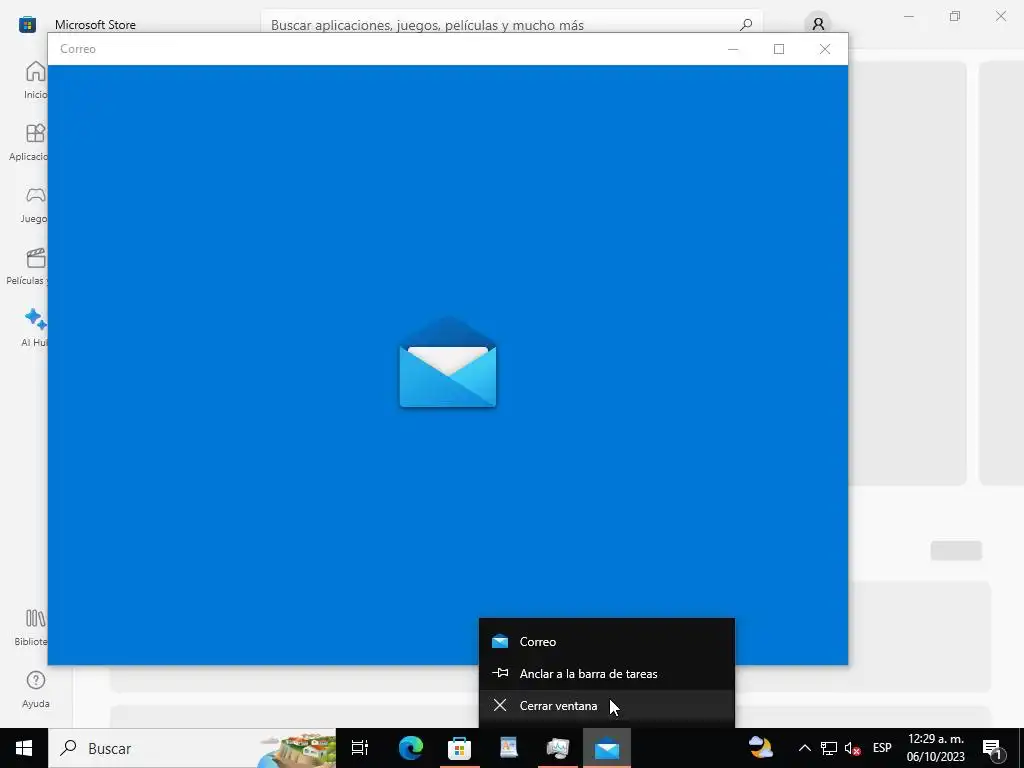
Task: Click the Correo mail taskbar icon
Action: (x=607, y=748)
